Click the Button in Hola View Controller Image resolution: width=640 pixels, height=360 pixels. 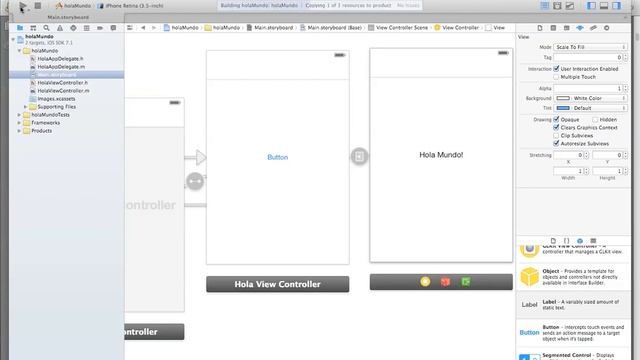278,157
